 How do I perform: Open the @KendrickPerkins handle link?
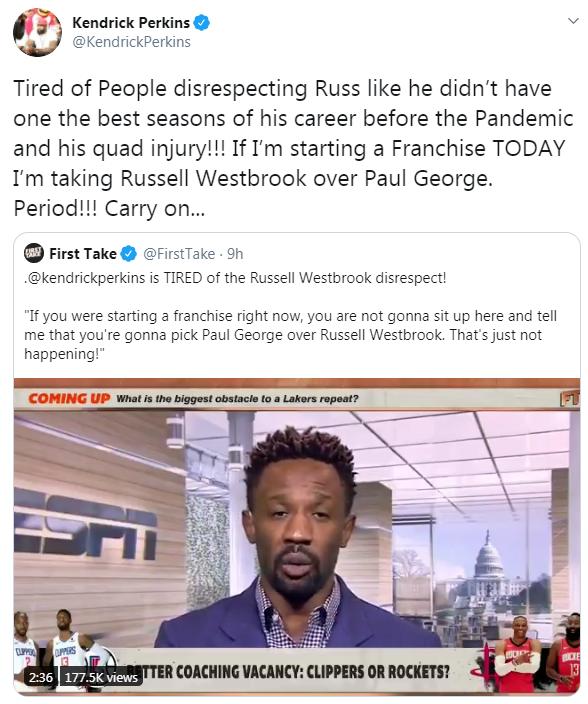[132, 42]
